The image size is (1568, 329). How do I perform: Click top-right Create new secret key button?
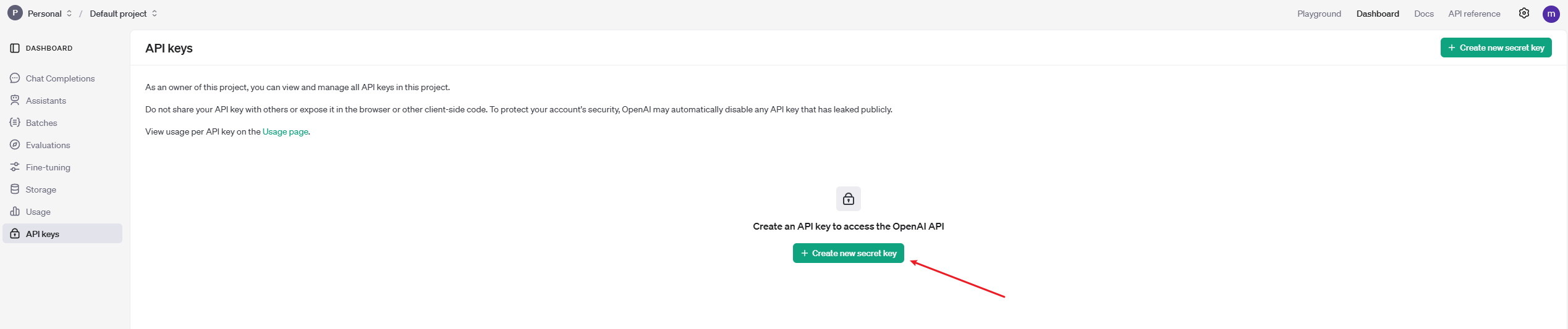coord(1496,48)
